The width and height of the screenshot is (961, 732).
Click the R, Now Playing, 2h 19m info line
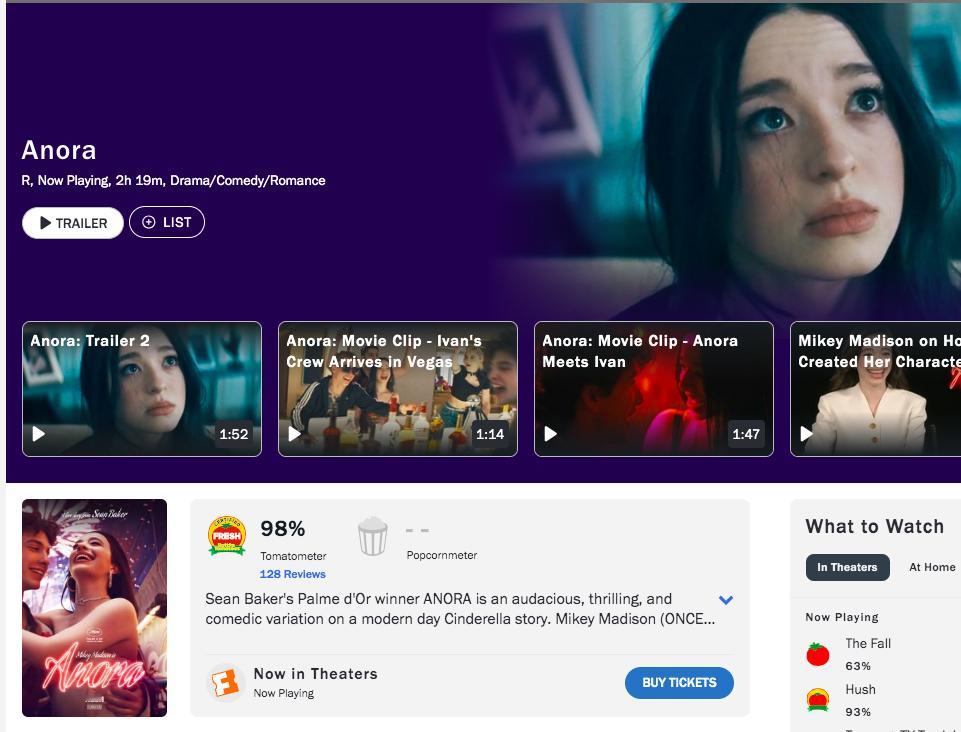(173, 180)
